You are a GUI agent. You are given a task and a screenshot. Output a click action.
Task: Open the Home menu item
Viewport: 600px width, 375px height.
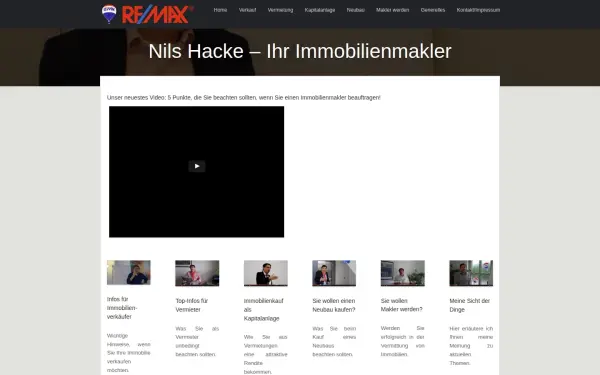[220, 10]
